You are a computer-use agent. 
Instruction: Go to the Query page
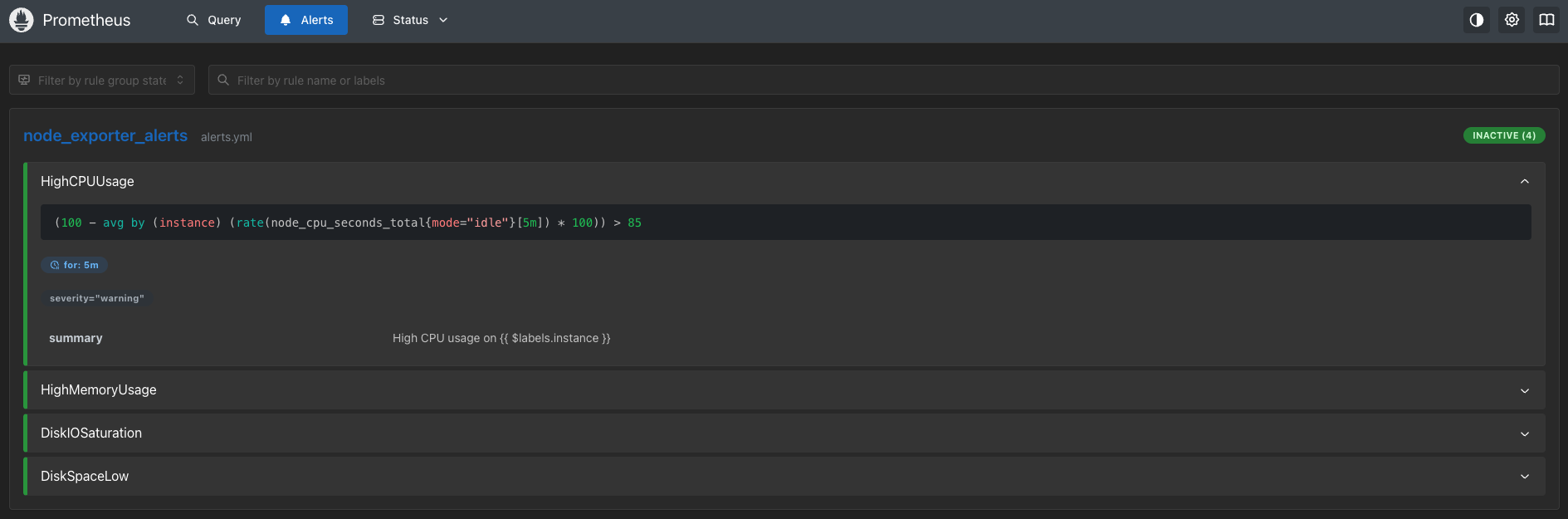(x=213, y=20)
